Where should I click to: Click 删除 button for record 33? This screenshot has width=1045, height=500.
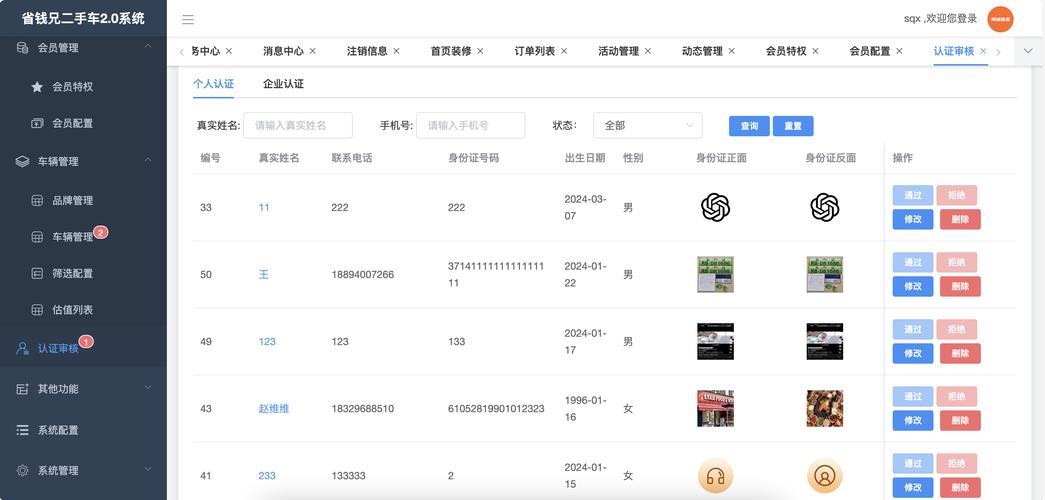coord(960,220)
